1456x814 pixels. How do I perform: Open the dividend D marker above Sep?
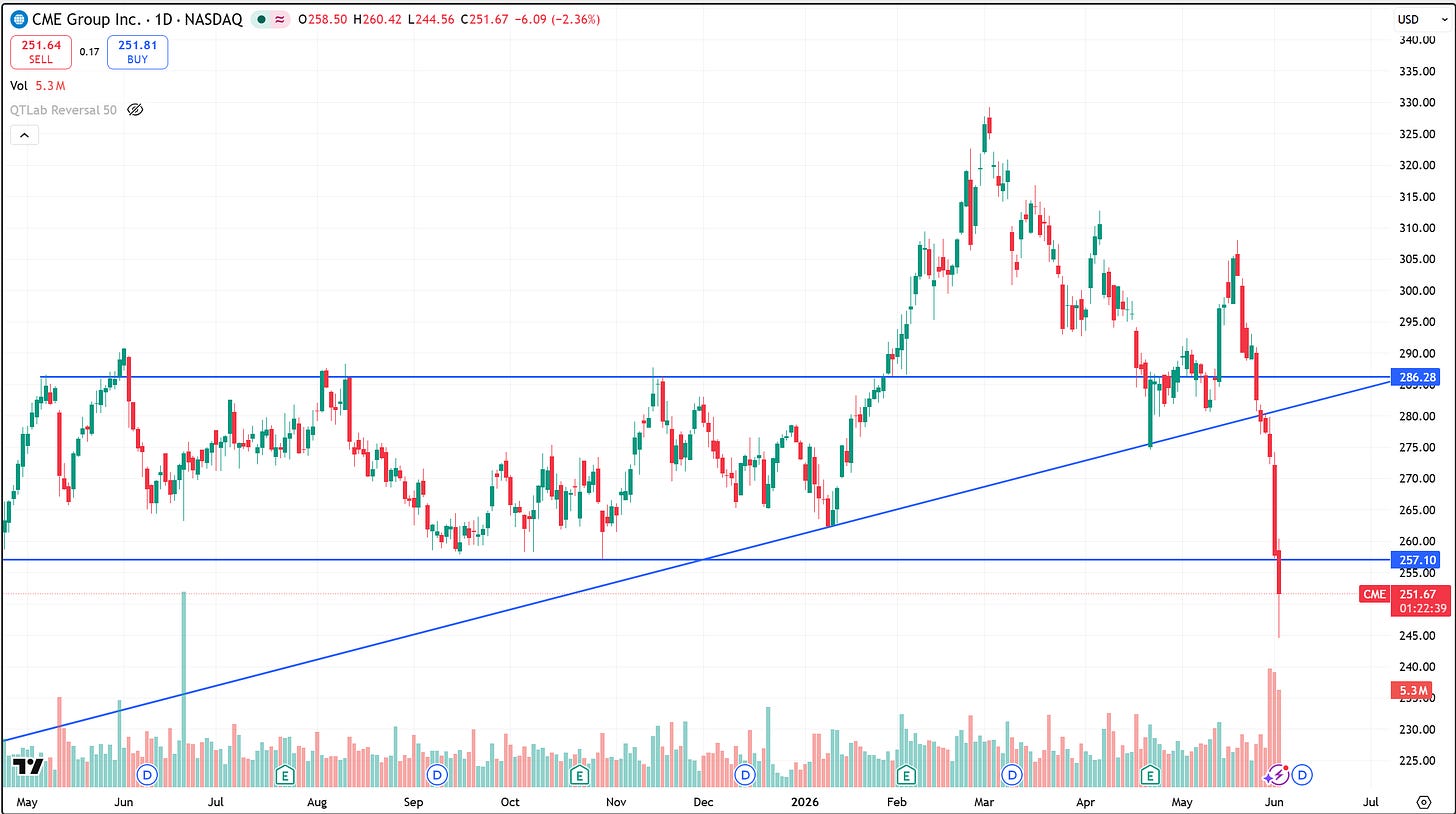click(437, 775)
